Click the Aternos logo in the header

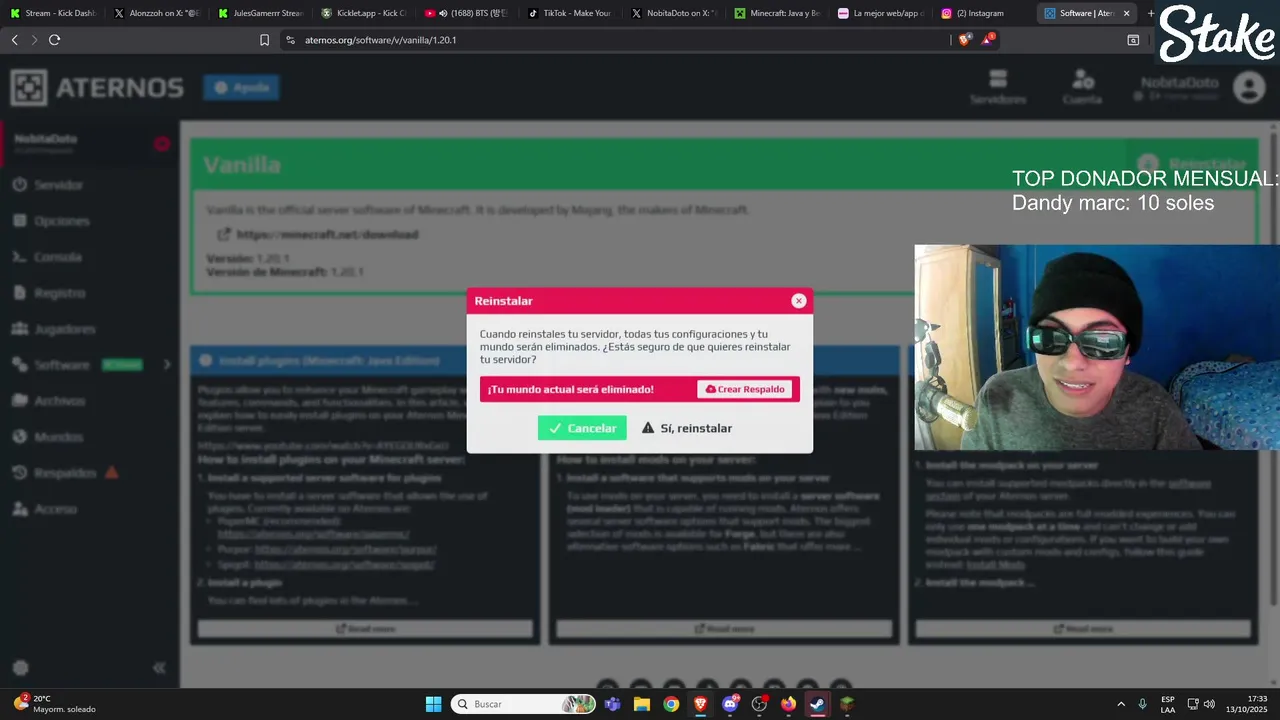pyautogui.click(x=97, y=88)
